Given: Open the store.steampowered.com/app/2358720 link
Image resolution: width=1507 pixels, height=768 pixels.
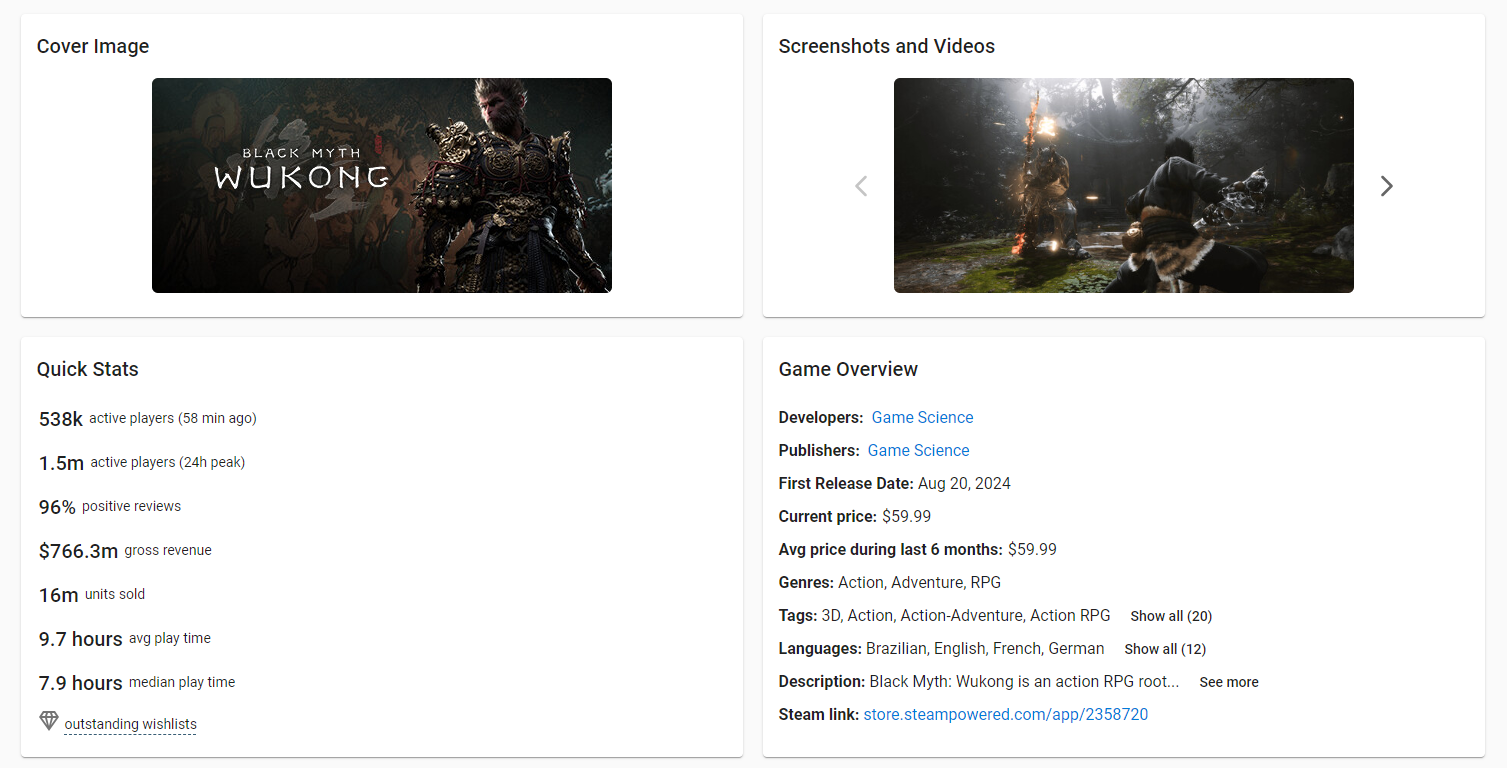Looking at the screenshot, I should tap(1005, 715).
